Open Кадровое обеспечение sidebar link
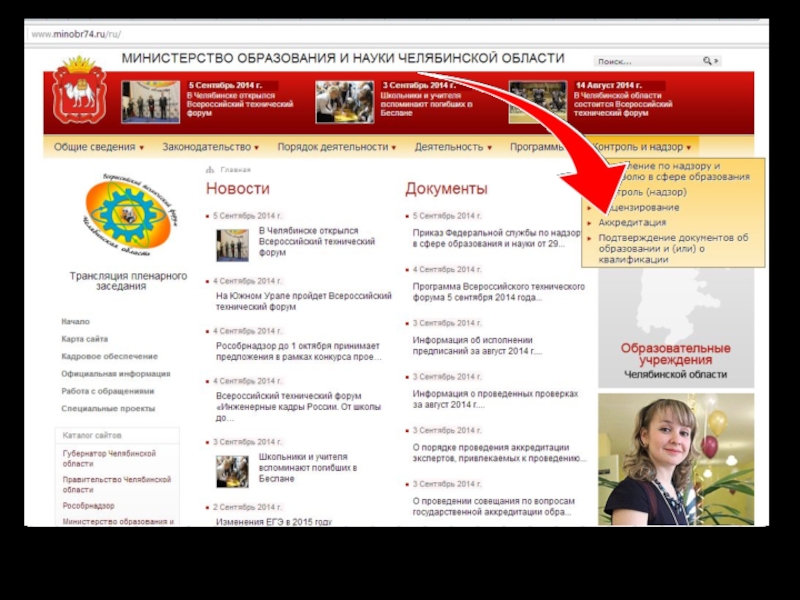The image size is (800, 600). click(x=110, y=356)
